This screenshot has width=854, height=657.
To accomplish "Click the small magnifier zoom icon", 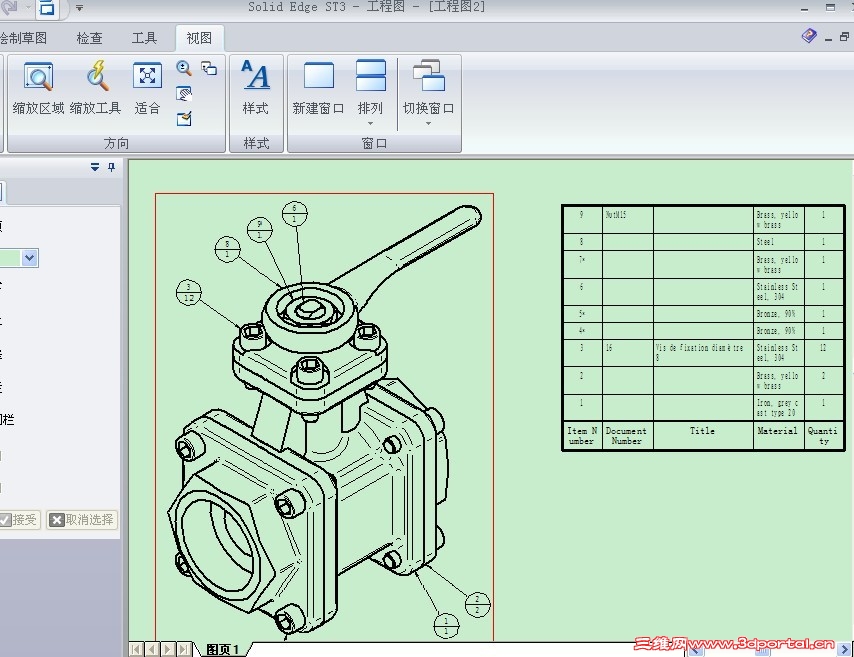I will click(x=184, y=68).
